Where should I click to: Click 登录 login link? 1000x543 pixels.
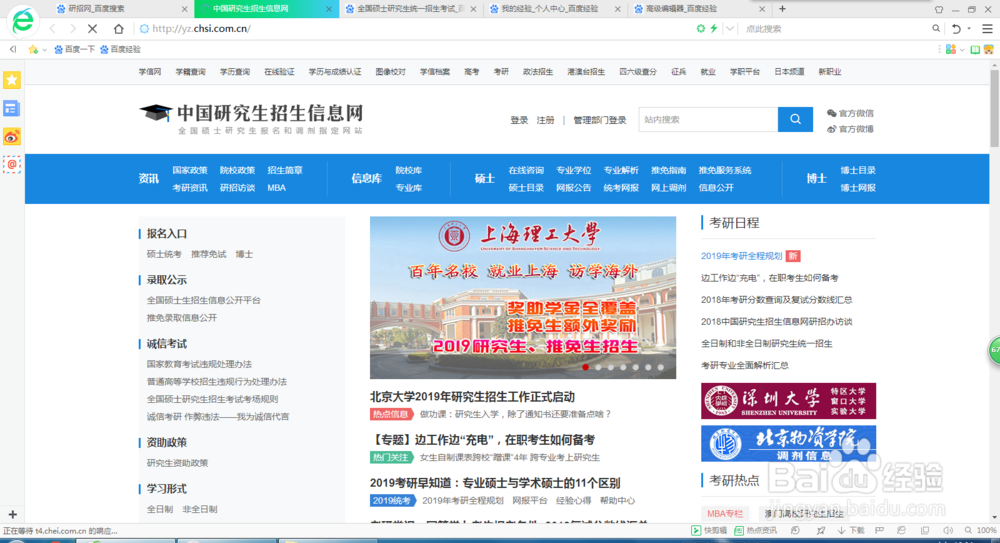point(519,120)
